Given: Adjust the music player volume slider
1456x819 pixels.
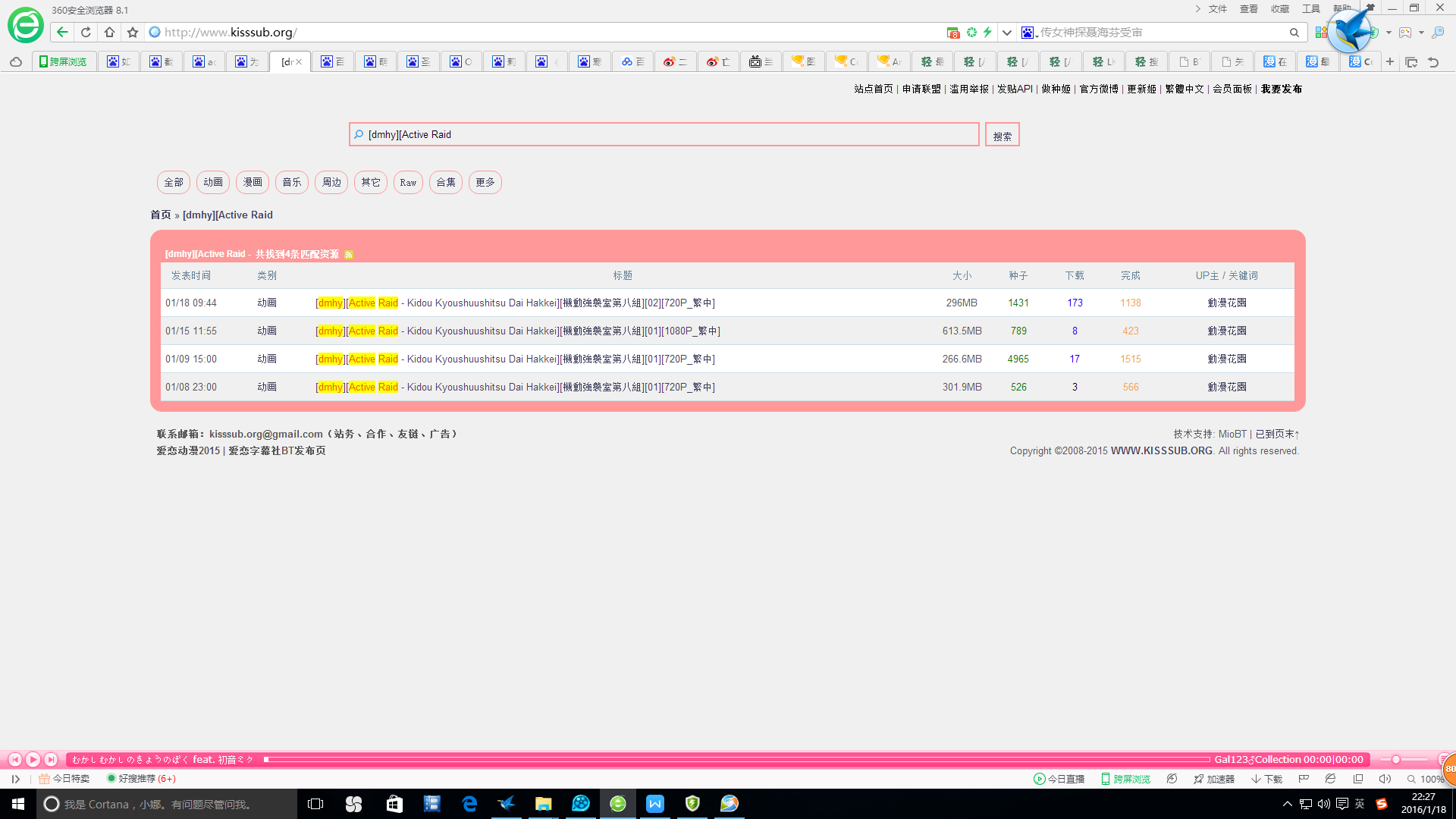Looking at the screenshot, I should tap(1395, 759).
